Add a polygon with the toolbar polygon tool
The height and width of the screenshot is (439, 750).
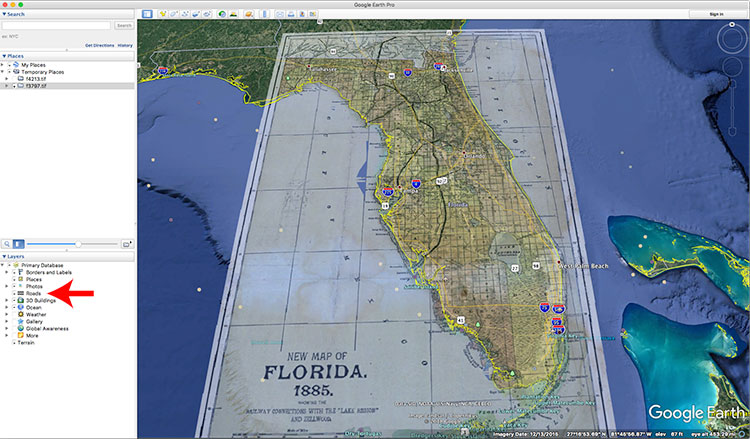coord(174,14)
